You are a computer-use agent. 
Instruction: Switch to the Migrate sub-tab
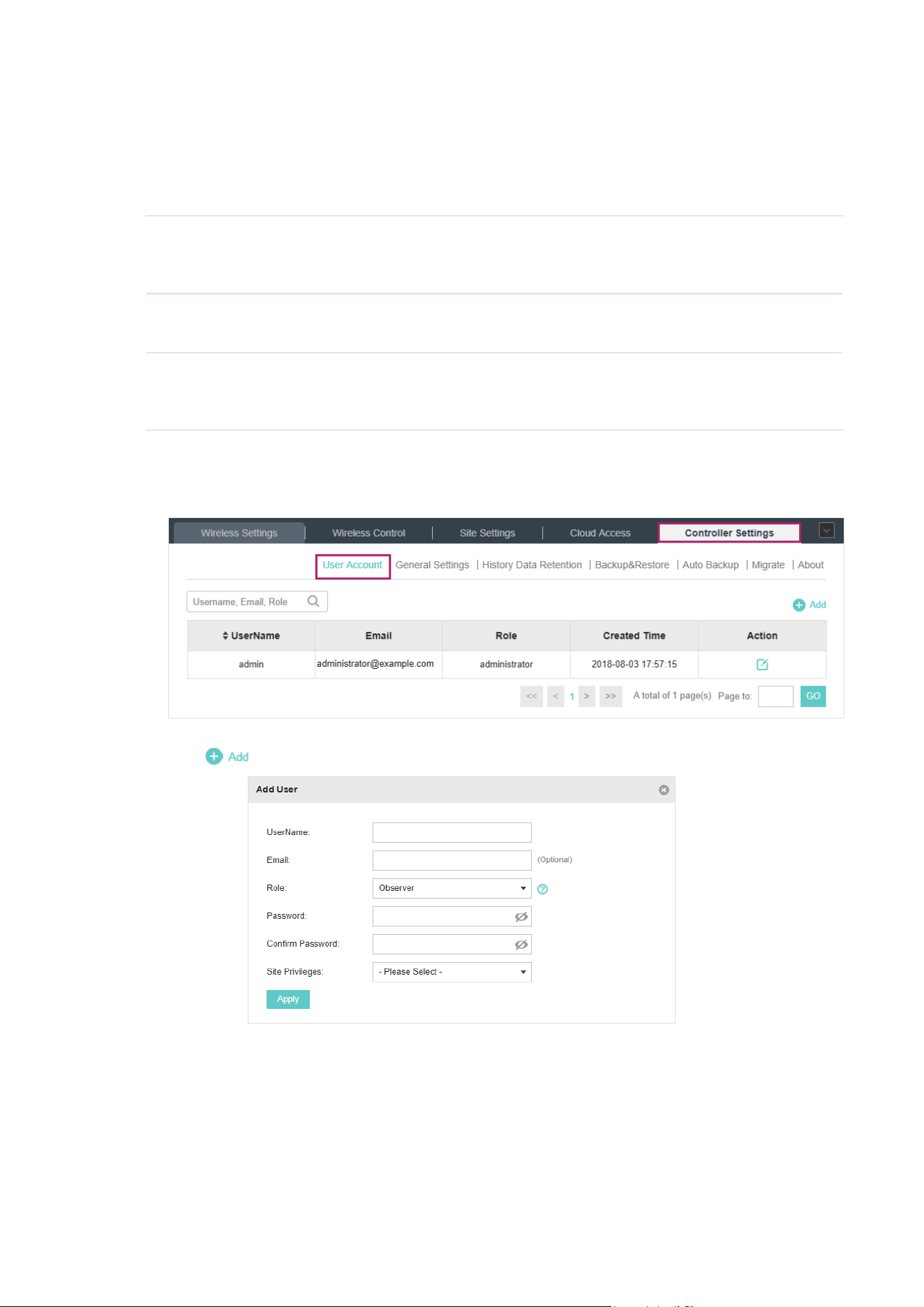(768, 565)
